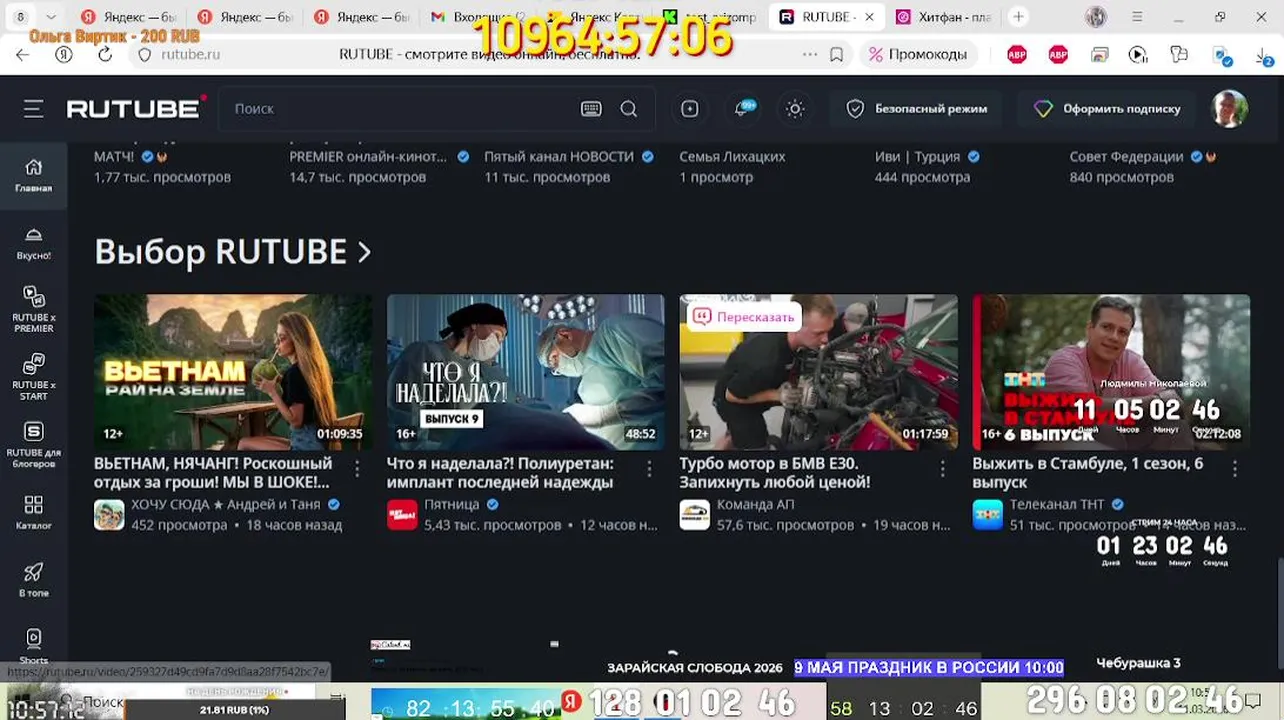Viewport: 1284px width, 720px height.
Task: Click the RUTUBE logo
Action: (137, 108)
